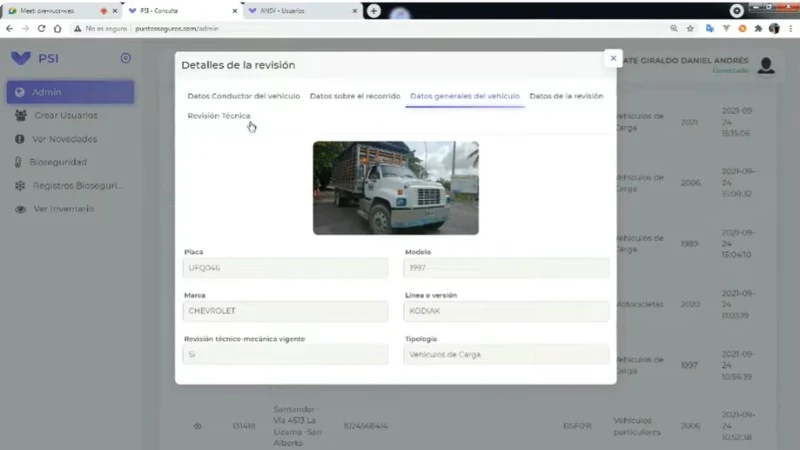Close the ANSV - Usuarios browser tab
This screenshot has height=450, width=800.
(355, 11)
